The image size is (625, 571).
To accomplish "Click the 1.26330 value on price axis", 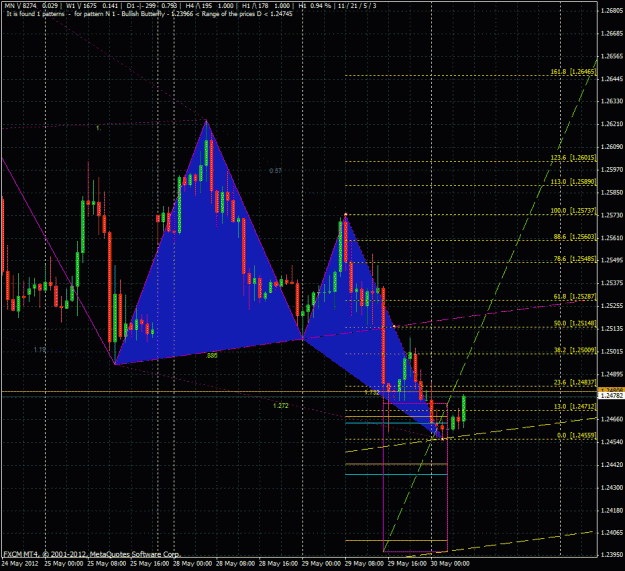I will click(x=611, y=102).
